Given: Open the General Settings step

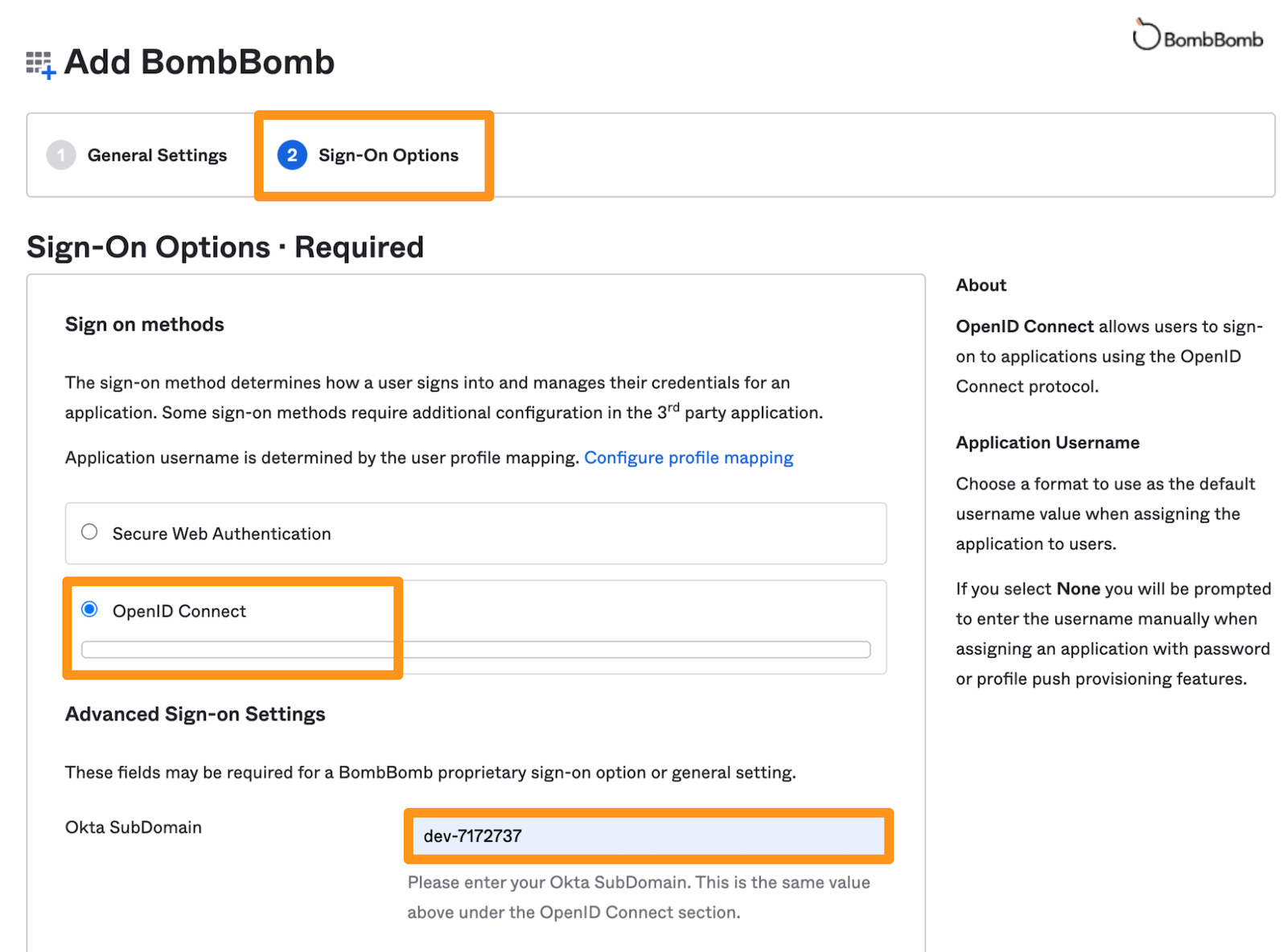Looking at the screenshot, I should (x=138, y=155).
